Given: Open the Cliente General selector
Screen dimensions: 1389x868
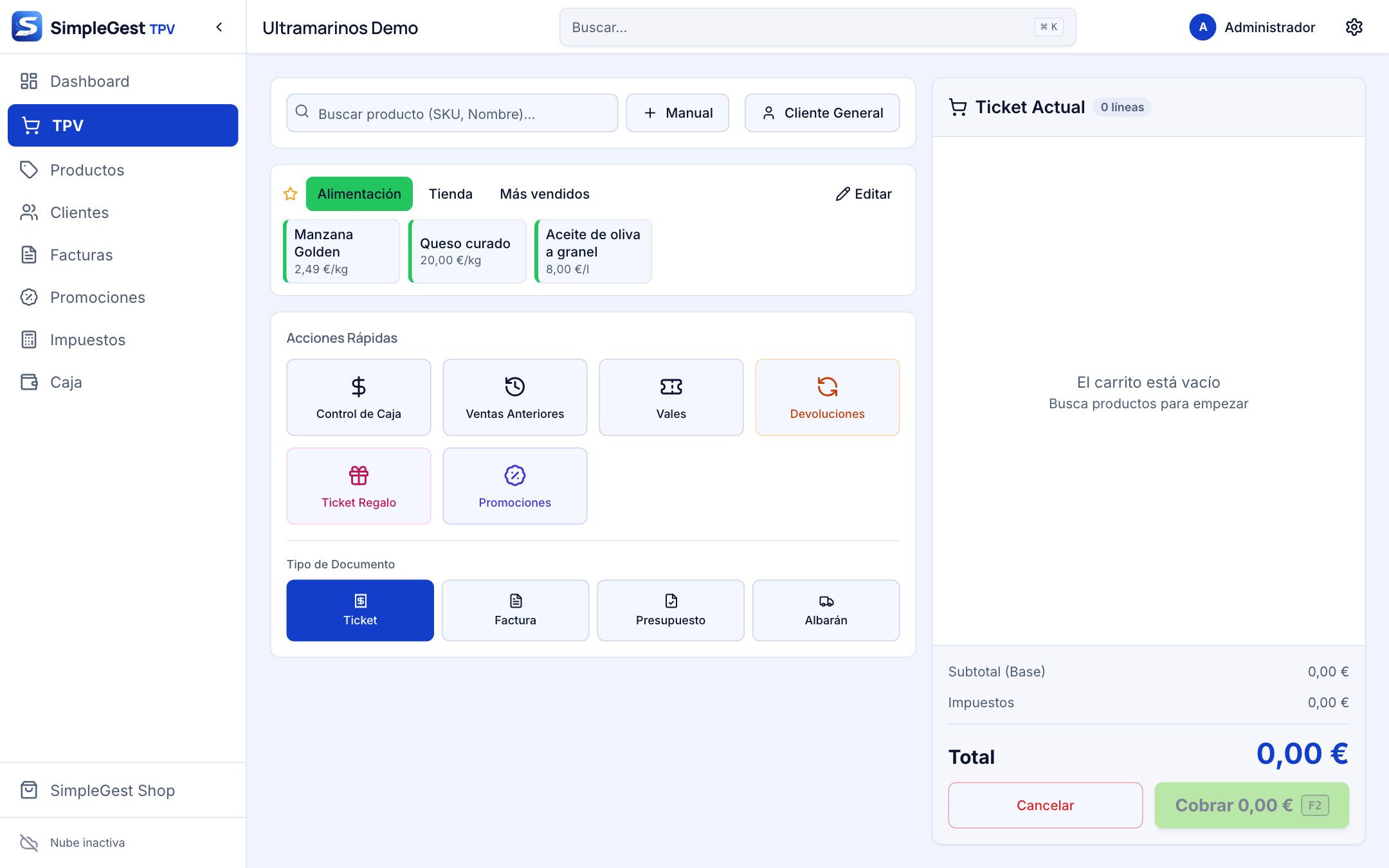Looking at the screenshot, I should (822, 113).
